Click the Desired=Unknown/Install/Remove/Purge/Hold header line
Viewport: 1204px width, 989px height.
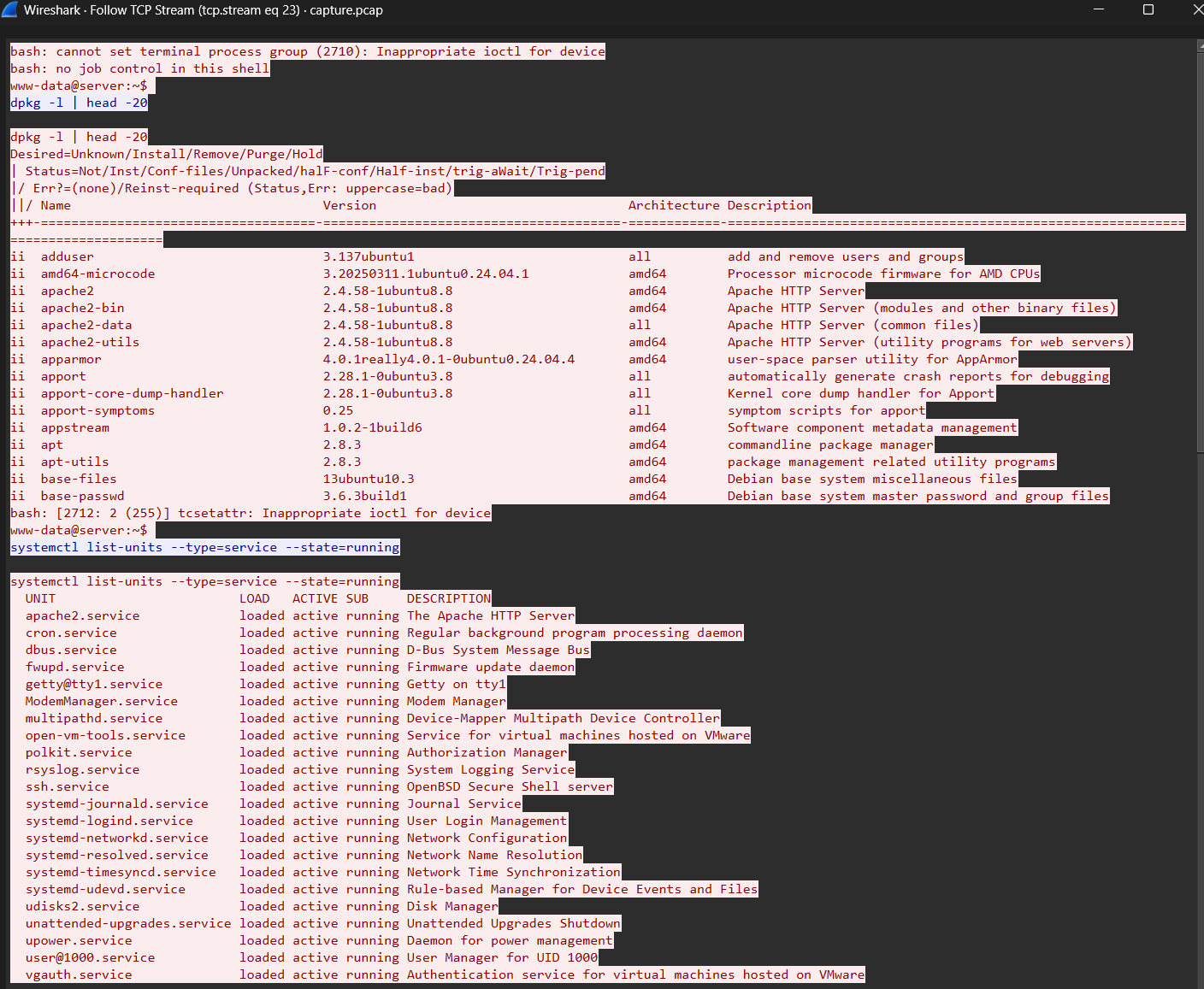(x=166, y=153)
